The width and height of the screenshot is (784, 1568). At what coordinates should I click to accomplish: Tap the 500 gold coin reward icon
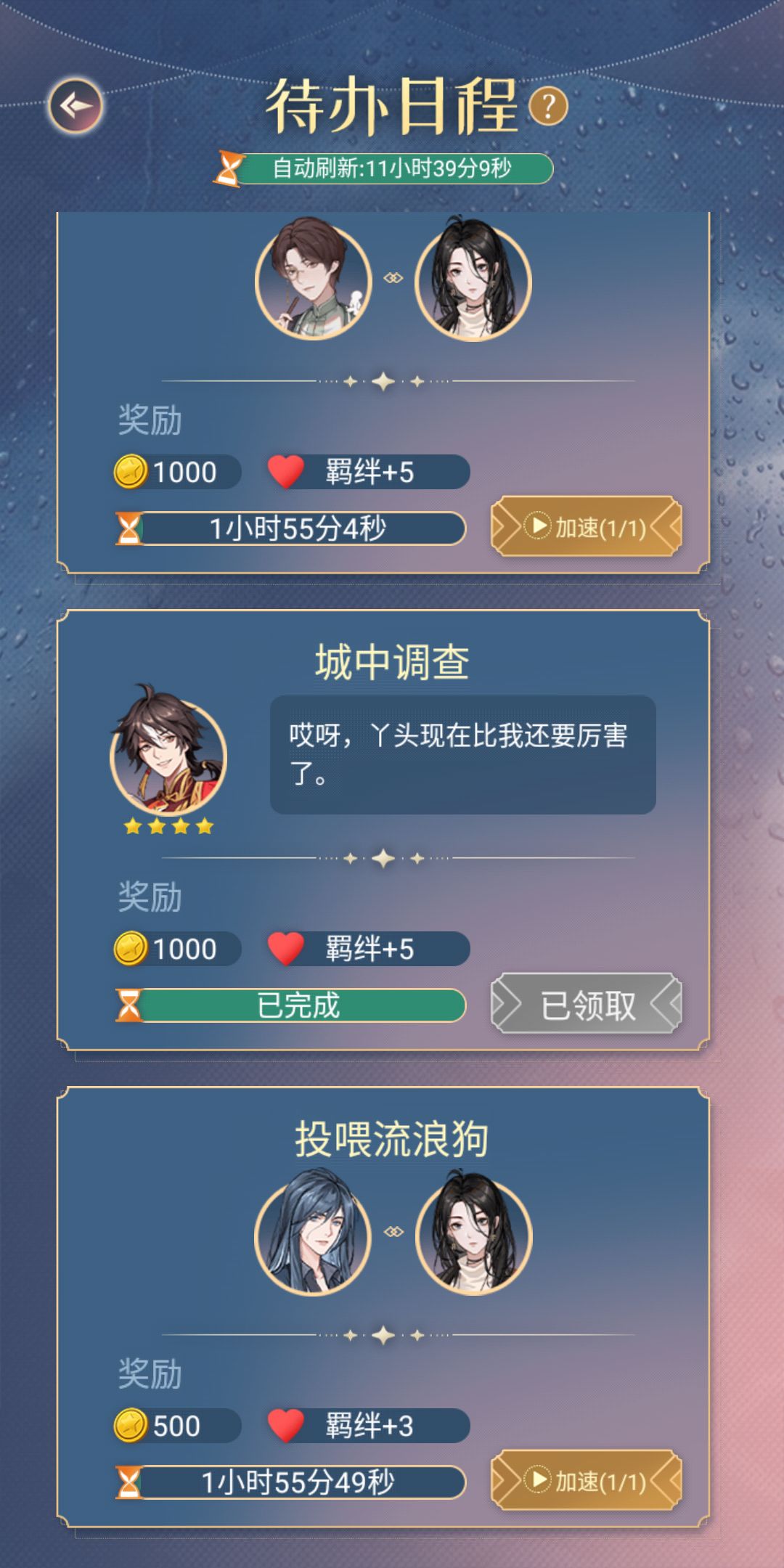[x=131, y=1426]
